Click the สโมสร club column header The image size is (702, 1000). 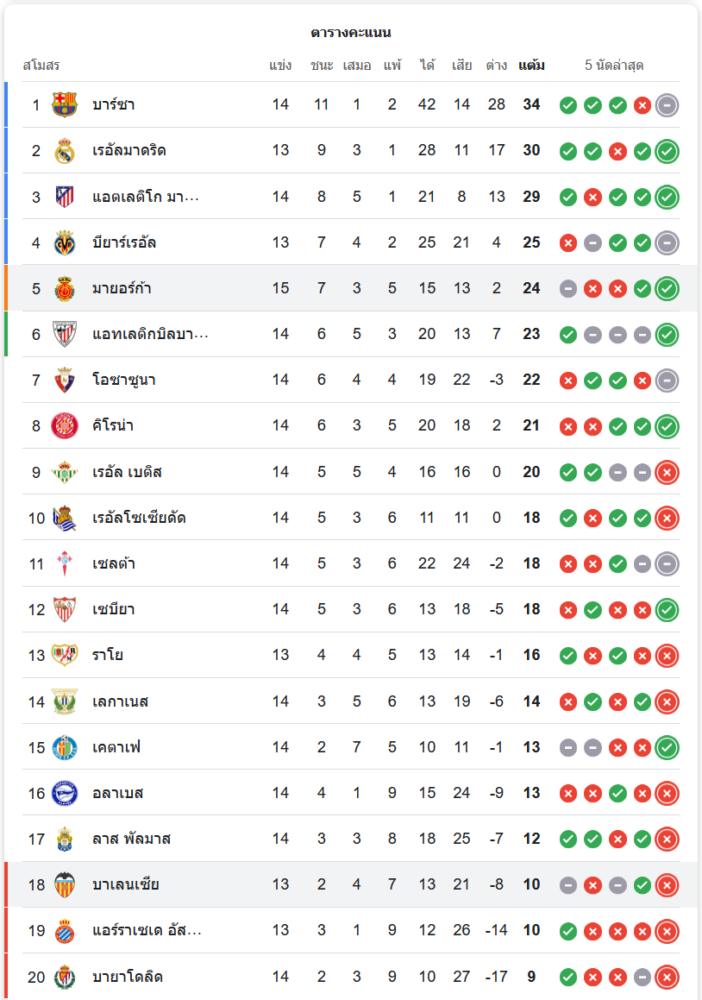[42, 66]
